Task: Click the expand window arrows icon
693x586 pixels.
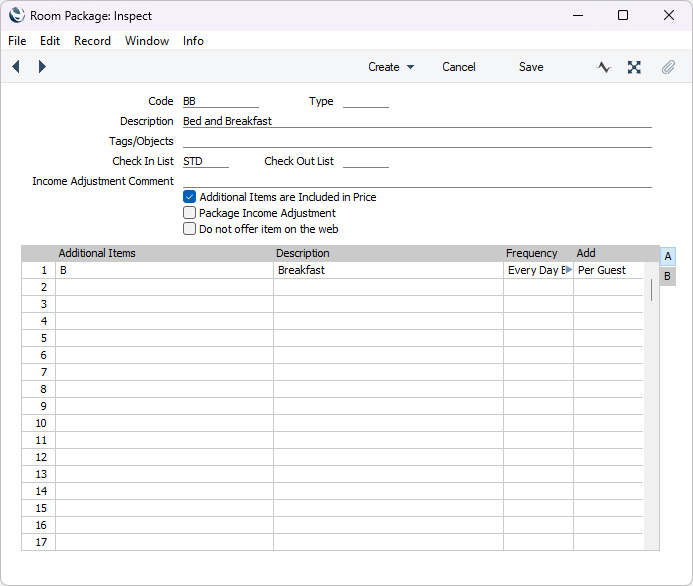Action: 634,67
